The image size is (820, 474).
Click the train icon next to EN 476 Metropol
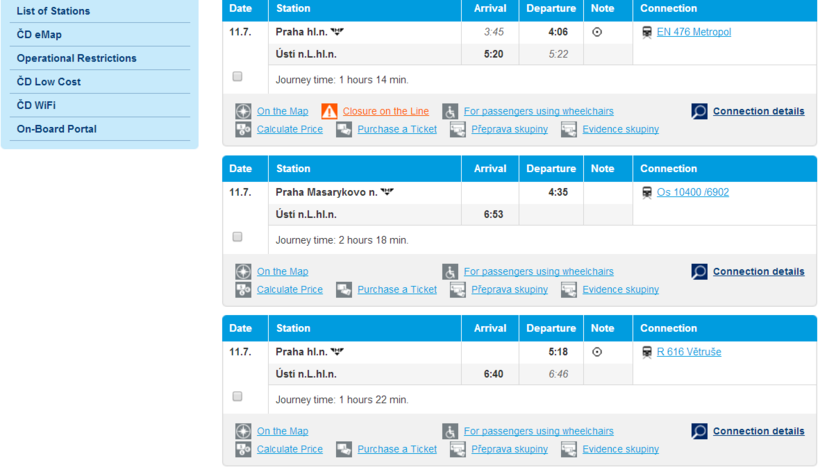click(x=647, y=32)
